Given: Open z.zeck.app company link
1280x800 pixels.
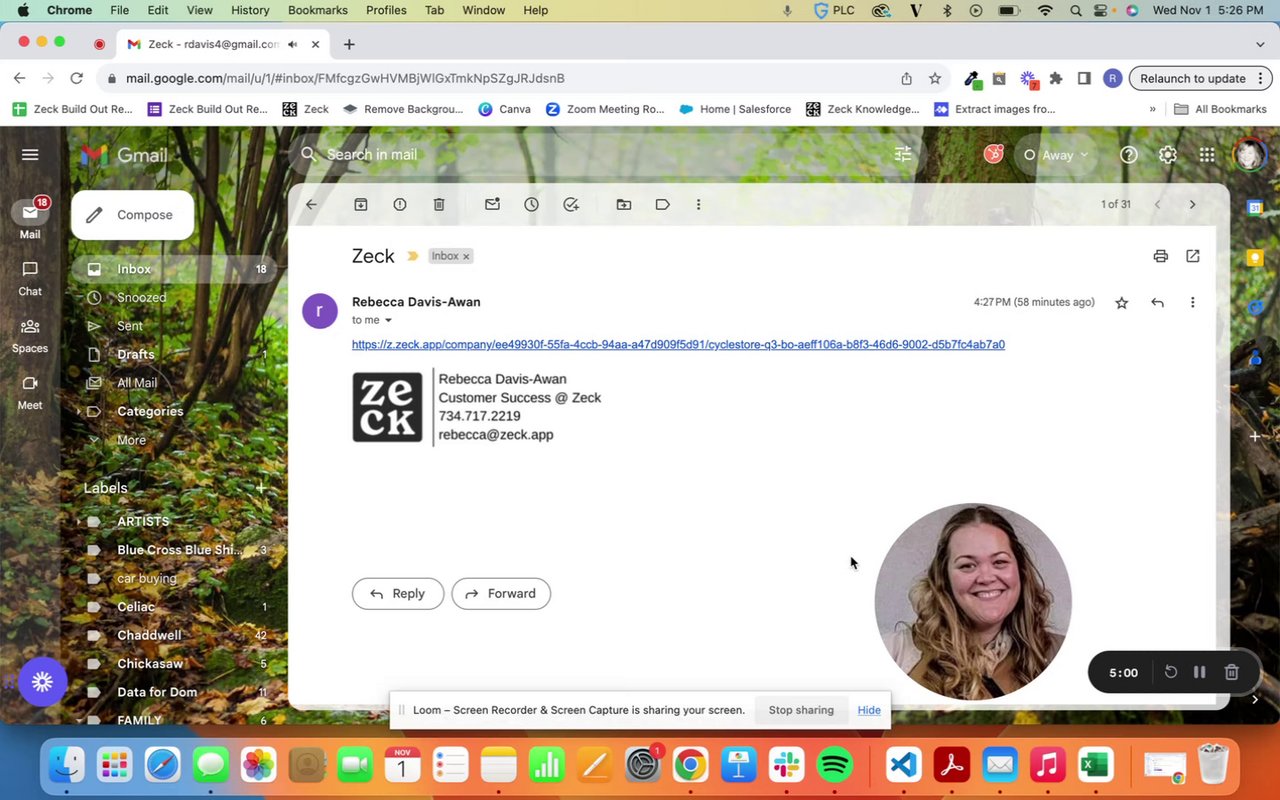Looking at the screenshot, I should tap(678, 344).
